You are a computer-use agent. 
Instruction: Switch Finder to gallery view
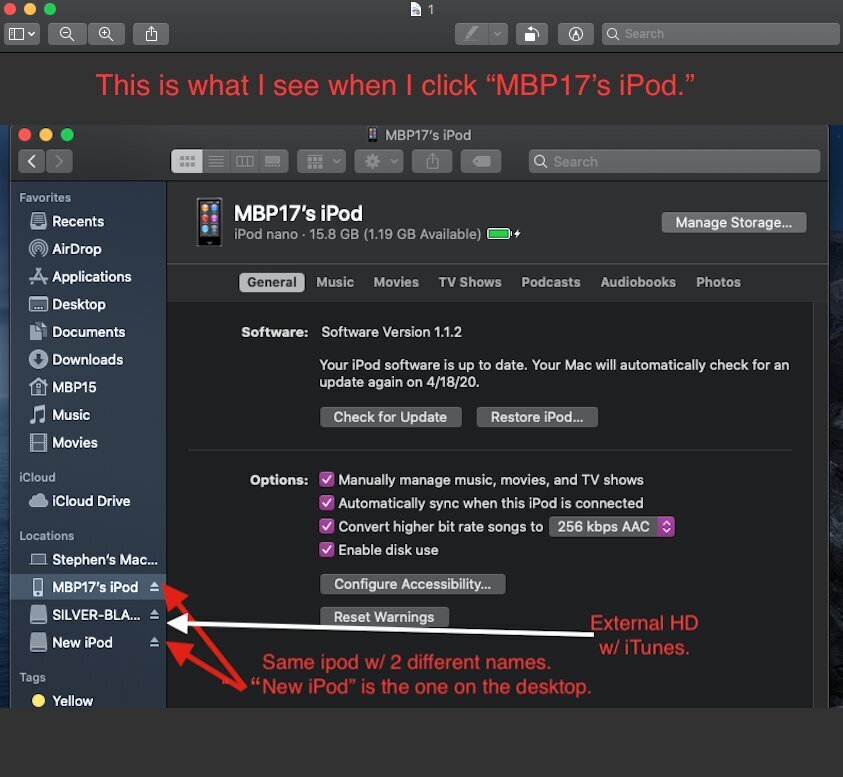273,161
